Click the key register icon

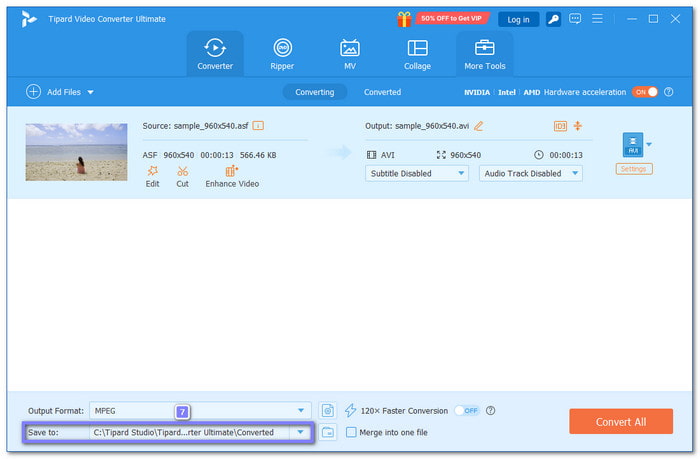553,19
